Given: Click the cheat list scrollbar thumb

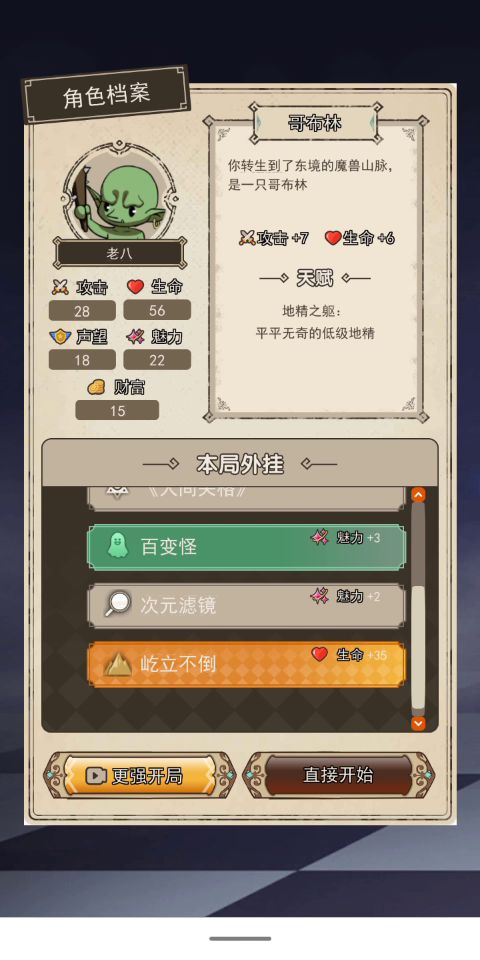Looking at the screenshot, I should pos(418,647).
